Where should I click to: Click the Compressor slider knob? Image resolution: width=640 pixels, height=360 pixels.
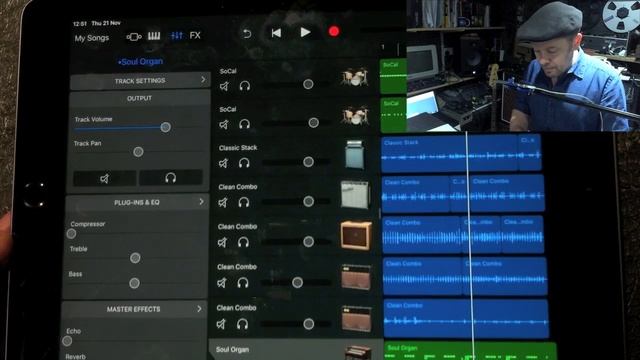(x=71, y=233)
